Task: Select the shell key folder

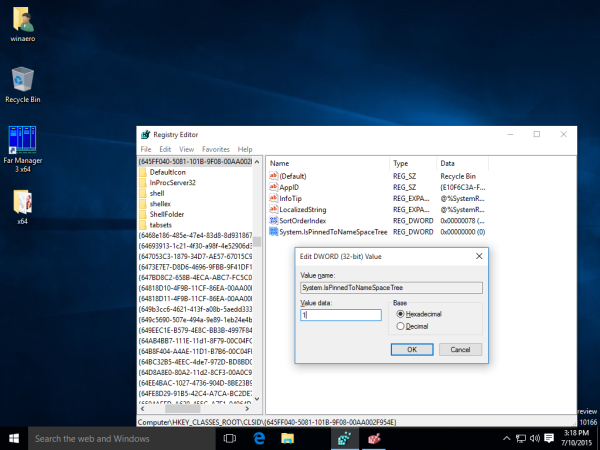Action: [x=157, y=193]
